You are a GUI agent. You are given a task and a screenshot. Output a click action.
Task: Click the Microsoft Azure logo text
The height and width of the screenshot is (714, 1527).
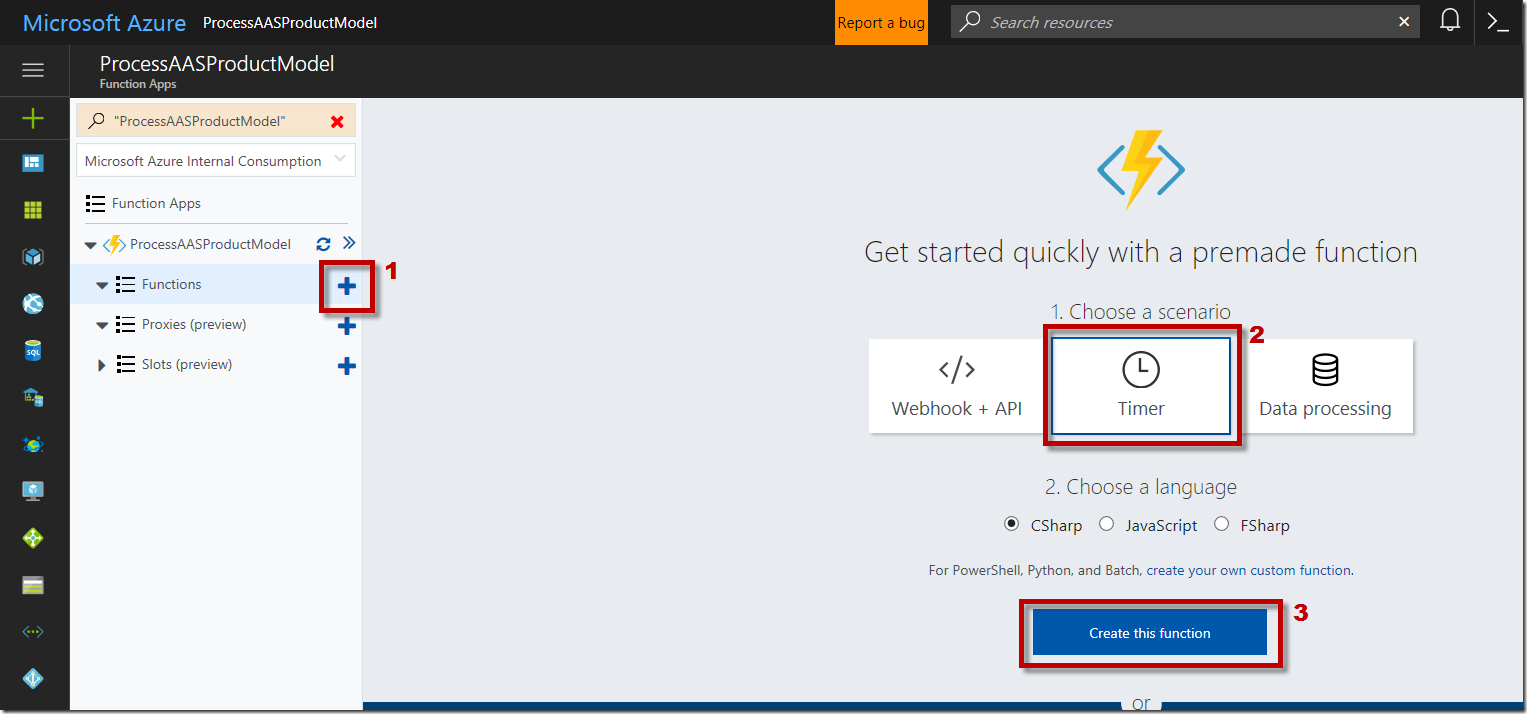click(104, 22)
